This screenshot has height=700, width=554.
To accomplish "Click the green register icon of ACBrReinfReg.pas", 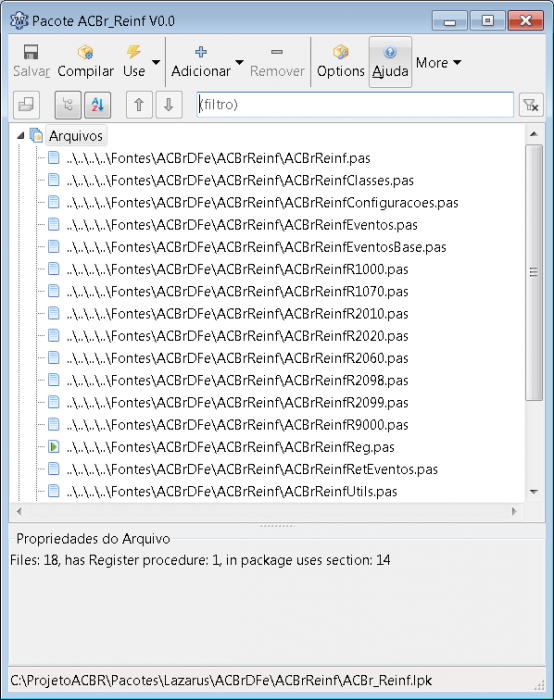I will pos(54,446).
